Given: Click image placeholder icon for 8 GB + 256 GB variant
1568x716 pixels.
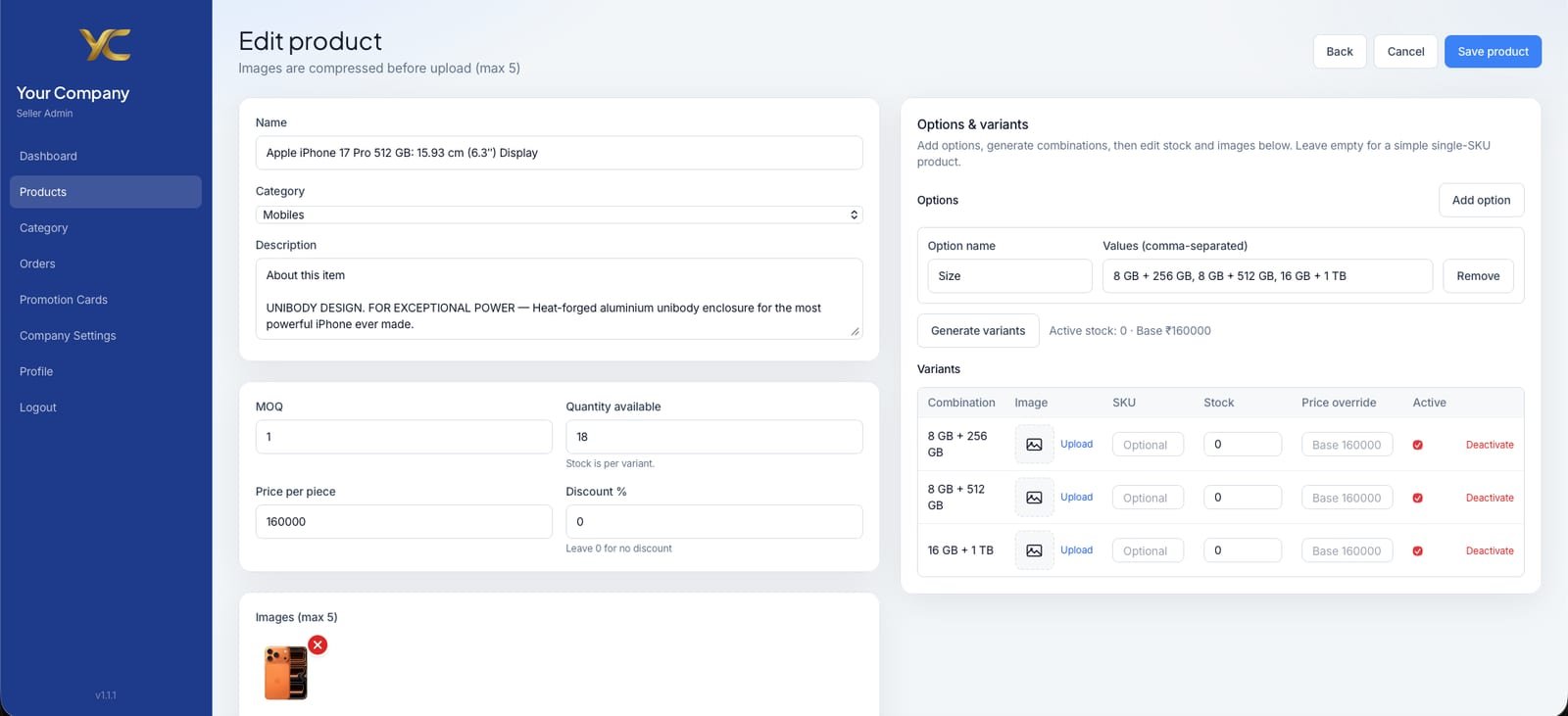Looking at the screenshot, I should tap(1034, 445).
